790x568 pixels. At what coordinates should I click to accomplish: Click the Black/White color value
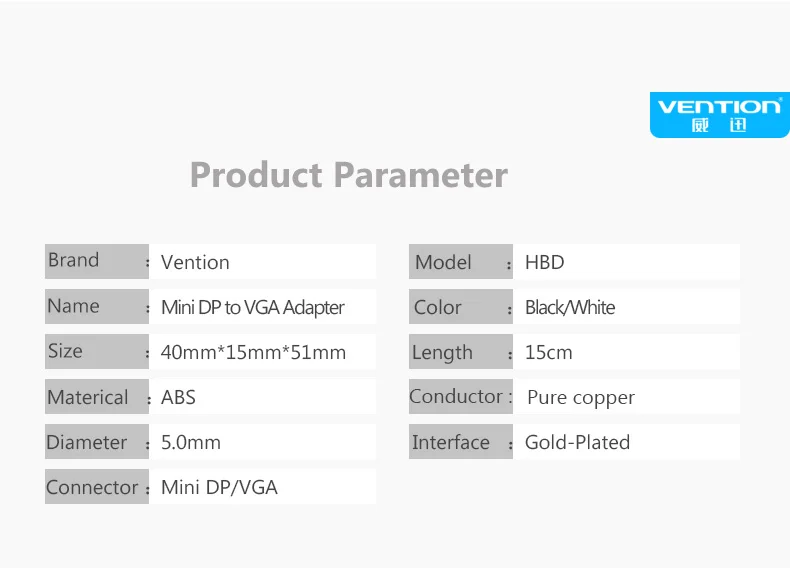(570, 307)
